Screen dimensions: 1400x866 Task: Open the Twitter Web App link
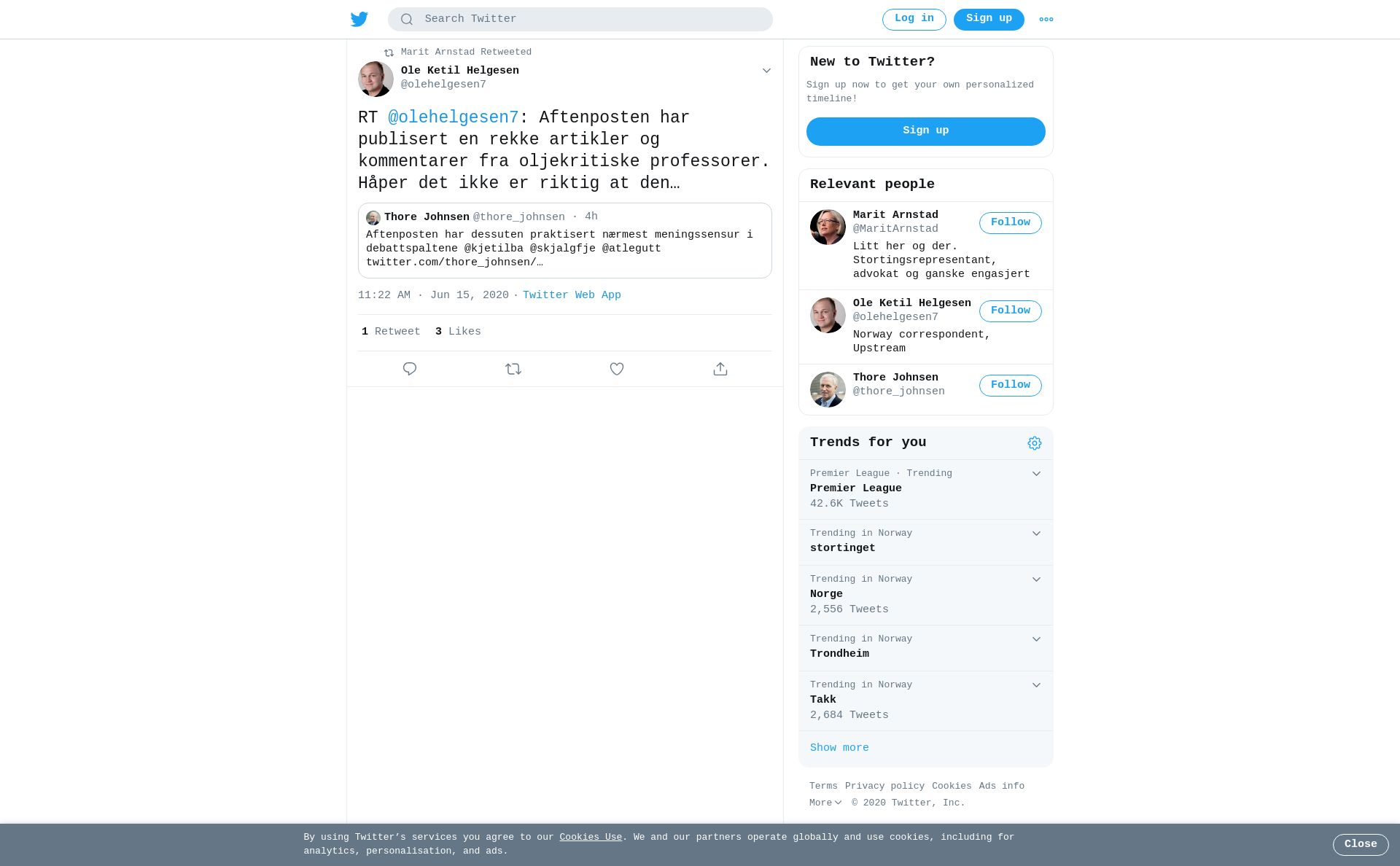point(572,295)
